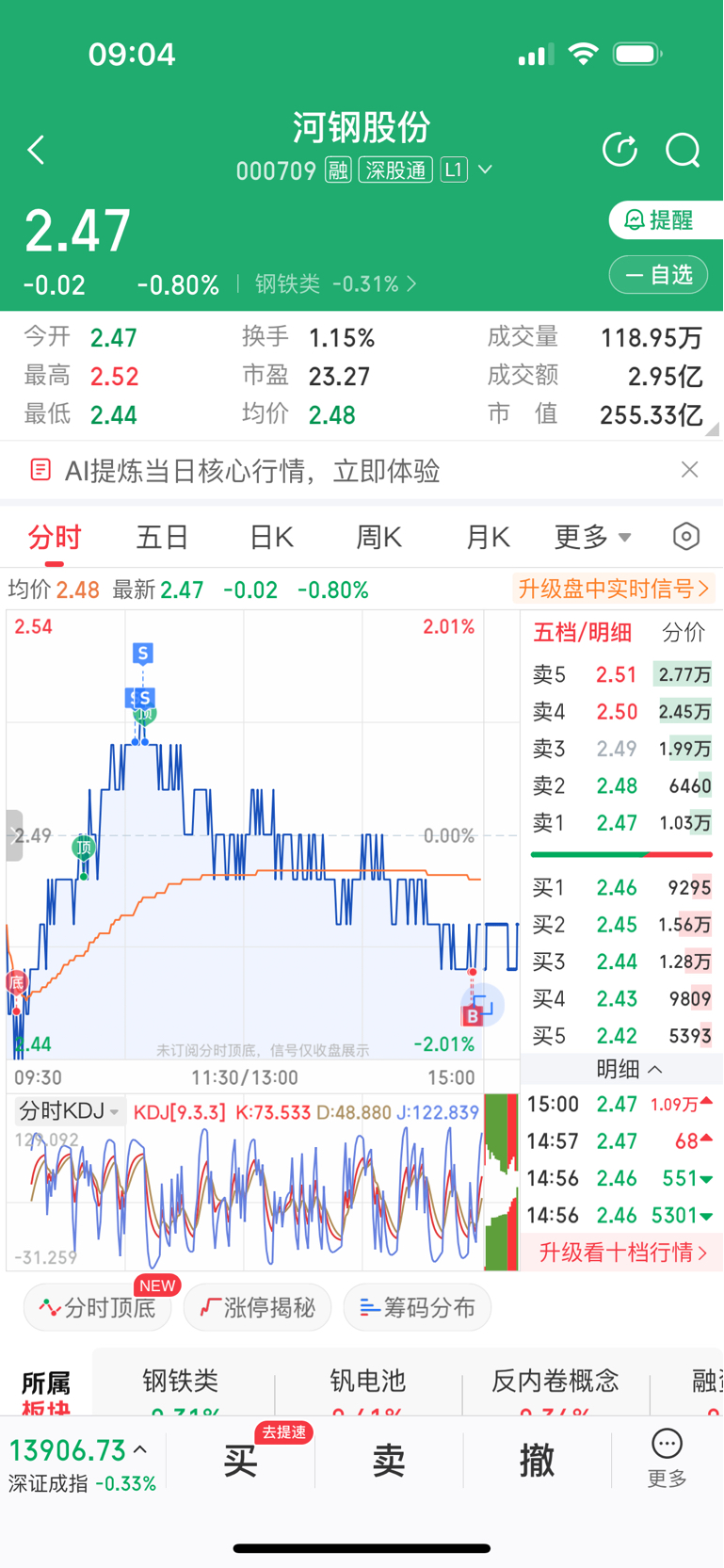Open 钢铁类 sector link in header
724x1568 pixels.
pyautogui.click(x=335, y=283)
